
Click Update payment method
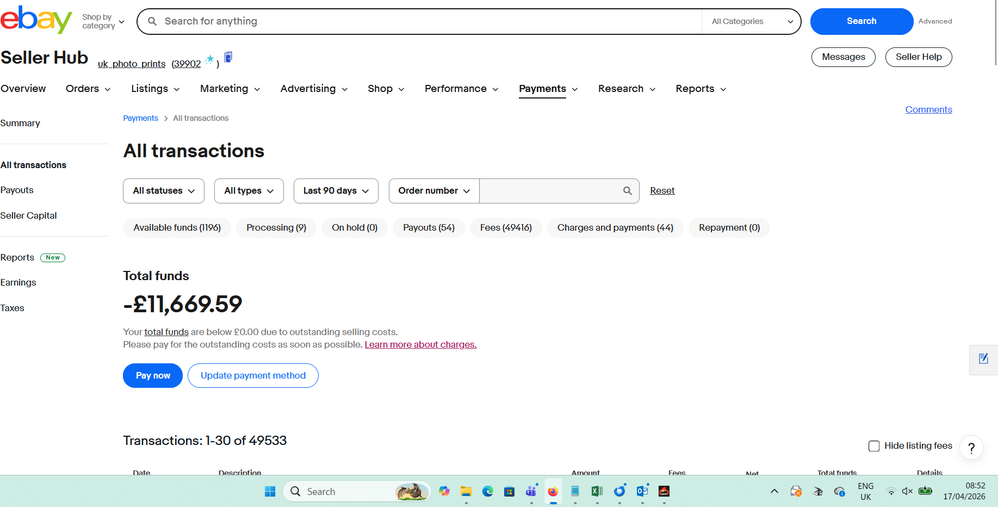(x=253, y=375)
